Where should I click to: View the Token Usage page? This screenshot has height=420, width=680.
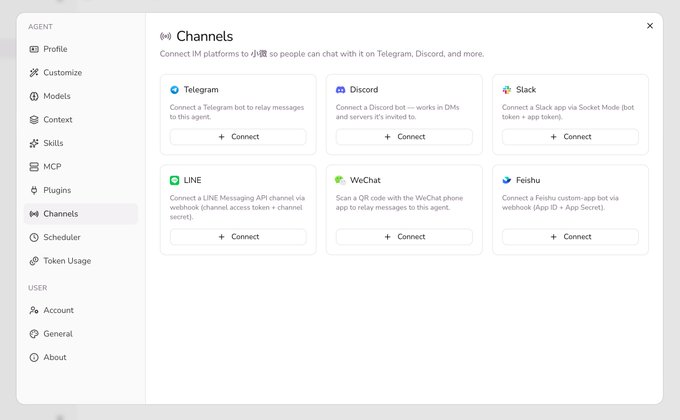(x=81, y=261)
